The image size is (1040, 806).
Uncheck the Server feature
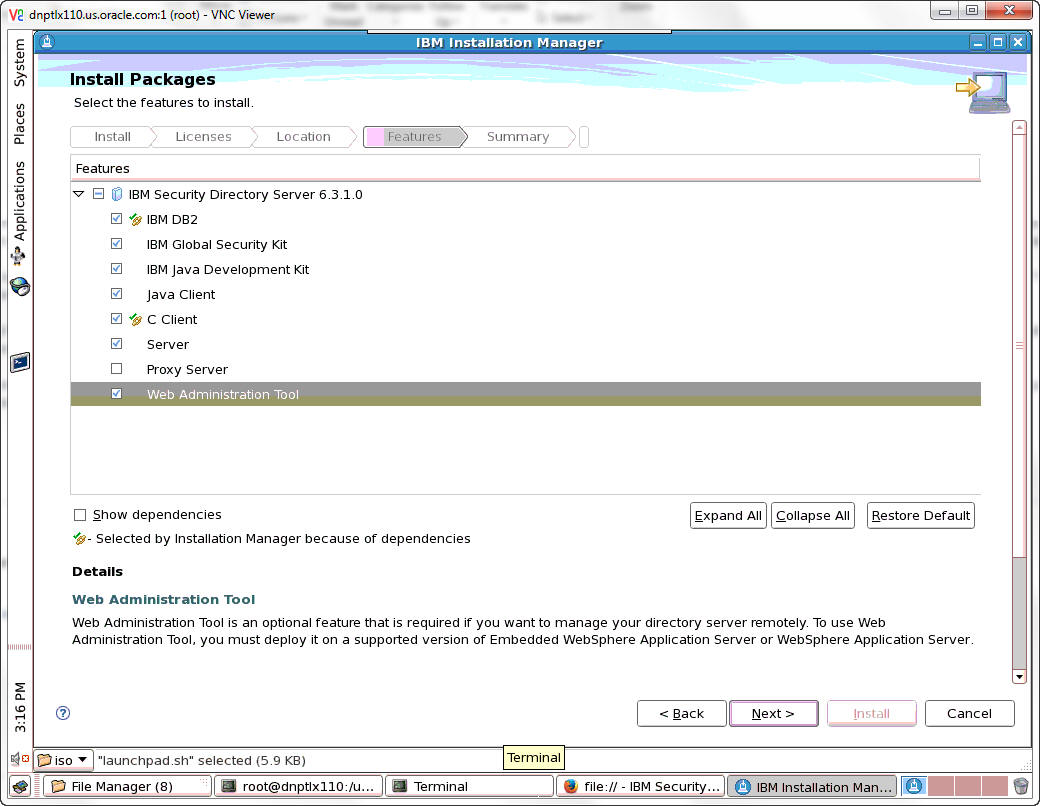(x=117, y=344)
